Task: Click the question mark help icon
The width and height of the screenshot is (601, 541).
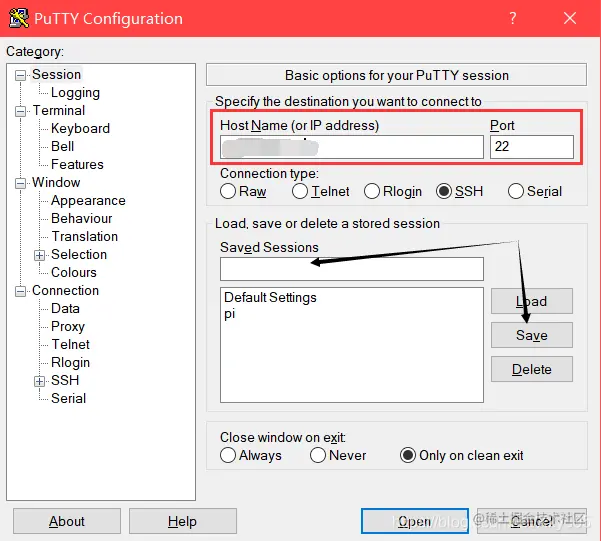Action: coord(513,18)
